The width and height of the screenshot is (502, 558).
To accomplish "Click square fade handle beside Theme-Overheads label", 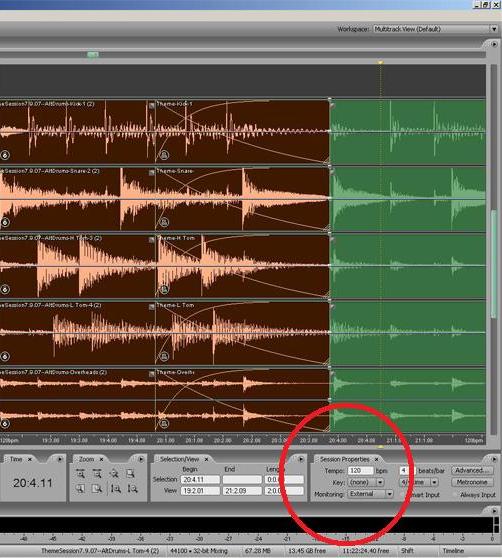I will [x=152, y=374].
